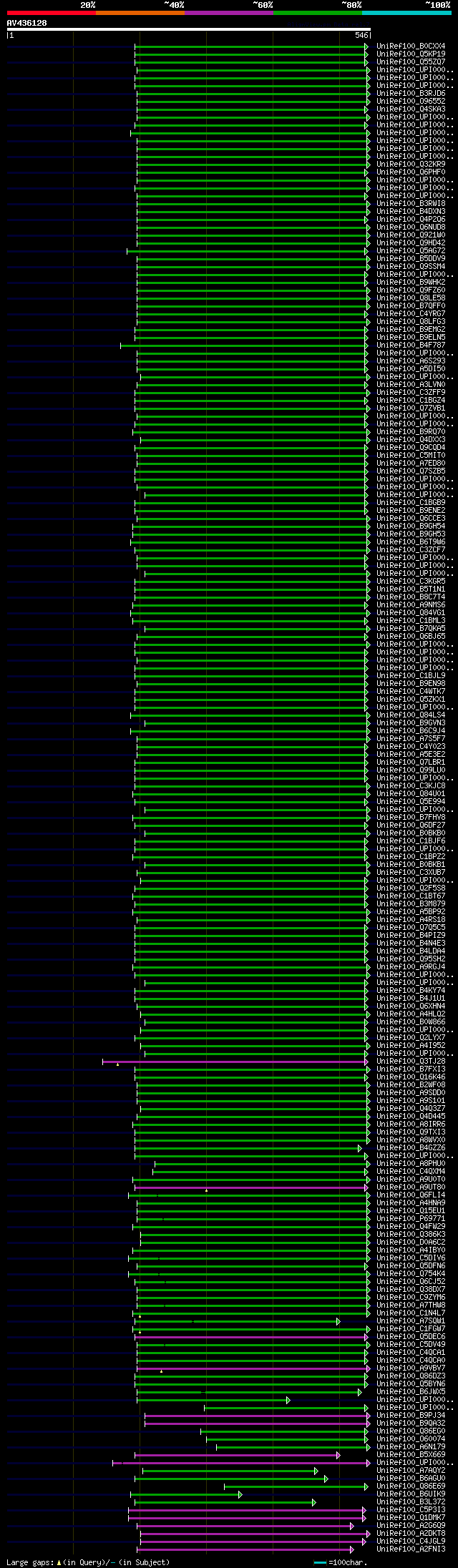Select the UniRef100_A6N179 label
This screenshot has height=1568, width=458.
pyautogui.click(x=411, y=1447)
